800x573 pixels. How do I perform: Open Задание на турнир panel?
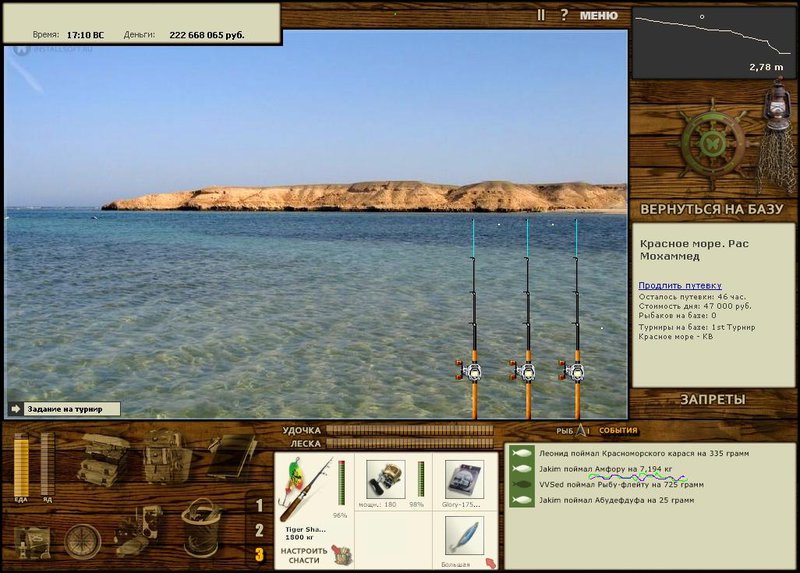(x=71, y=409)
